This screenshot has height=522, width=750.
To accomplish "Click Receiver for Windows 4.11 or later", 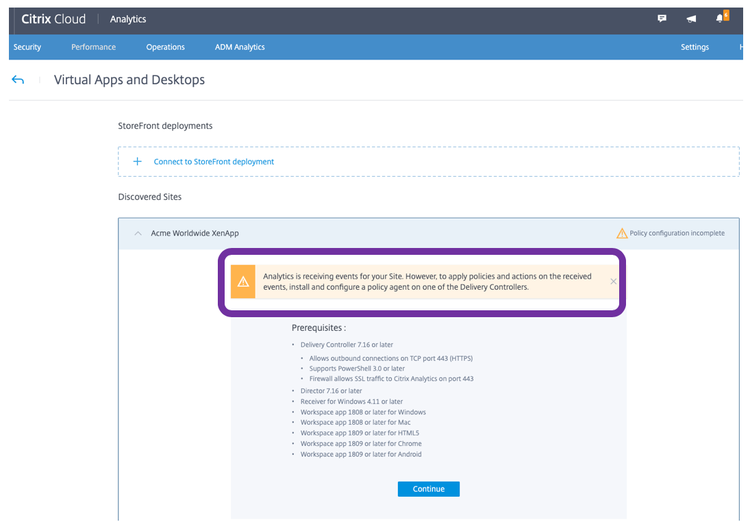I will point(352,401).
